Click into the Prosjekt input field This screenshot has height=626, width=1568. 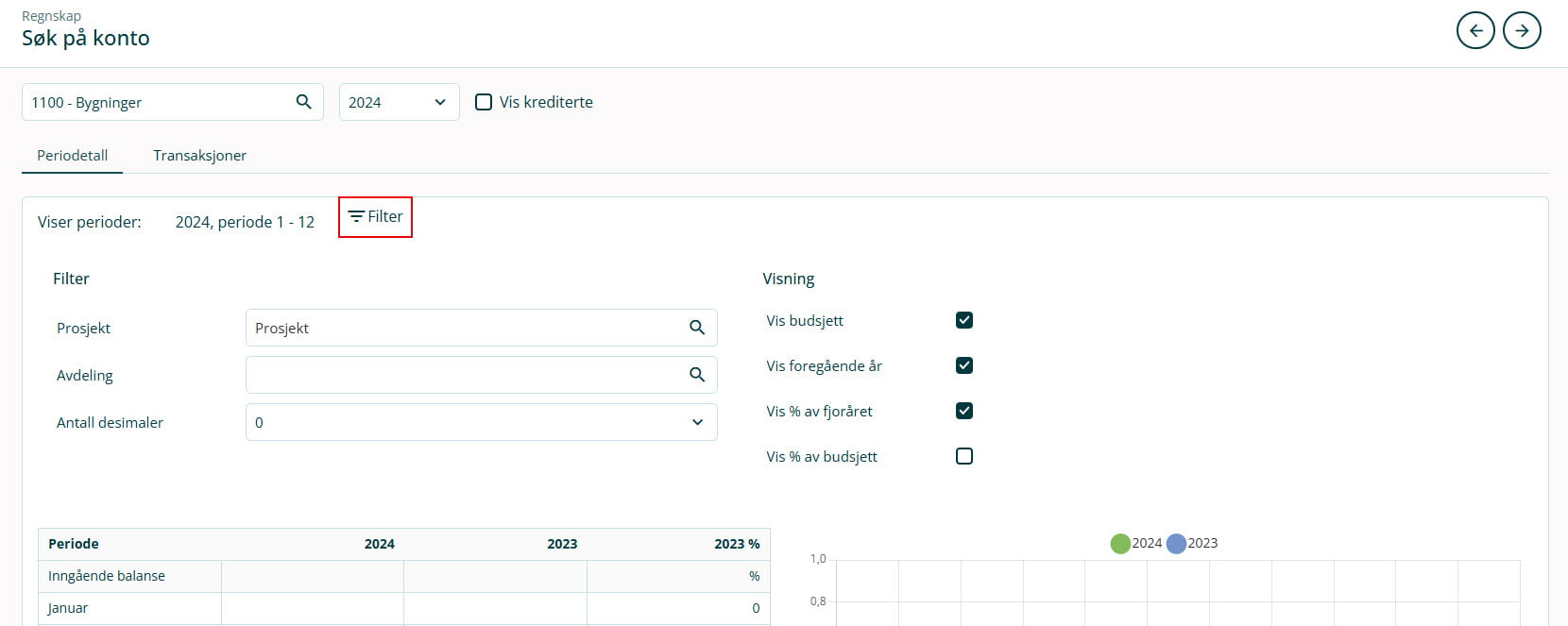point(463,328)
